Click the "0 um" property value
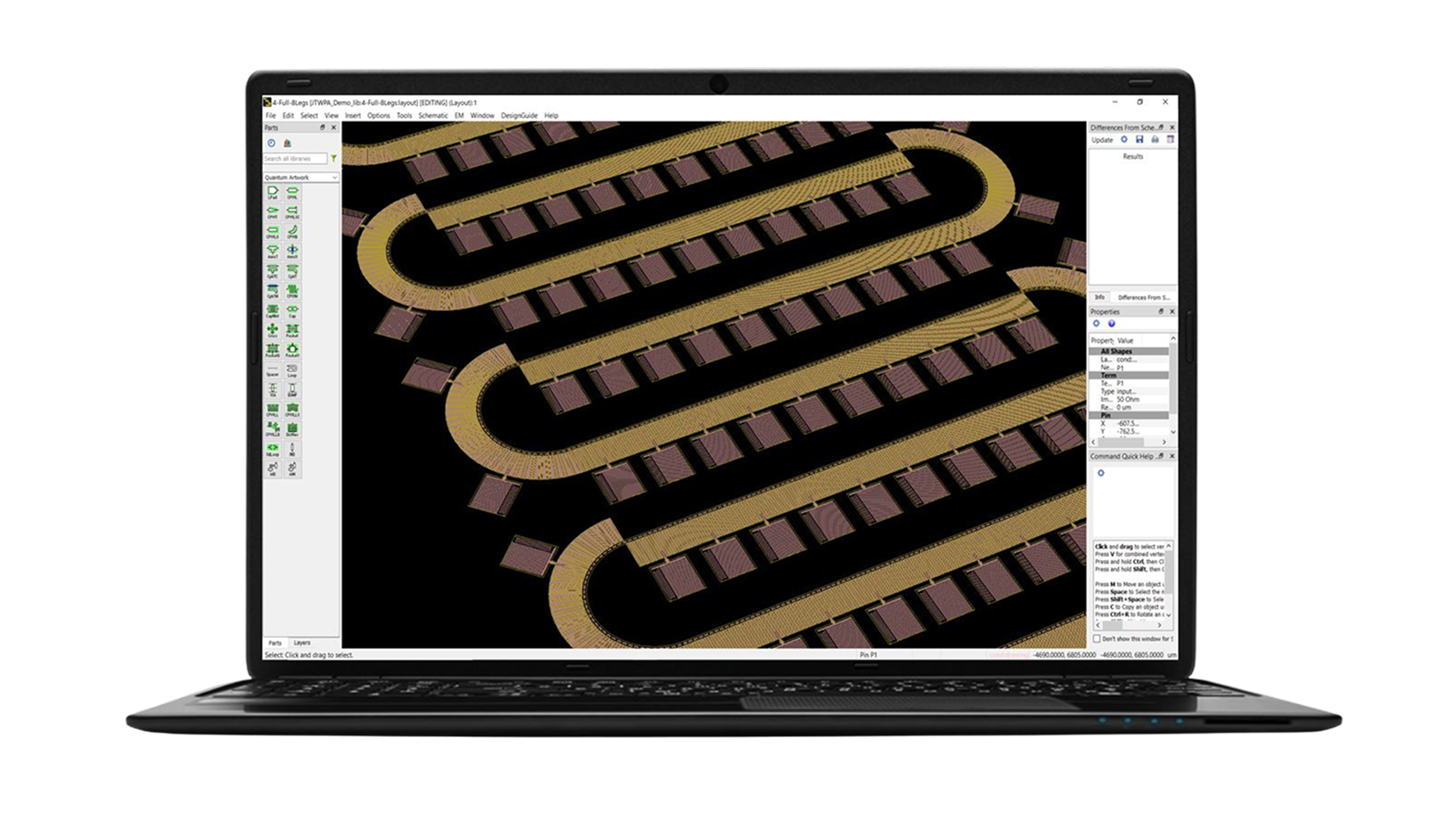 coord(1124,408)
